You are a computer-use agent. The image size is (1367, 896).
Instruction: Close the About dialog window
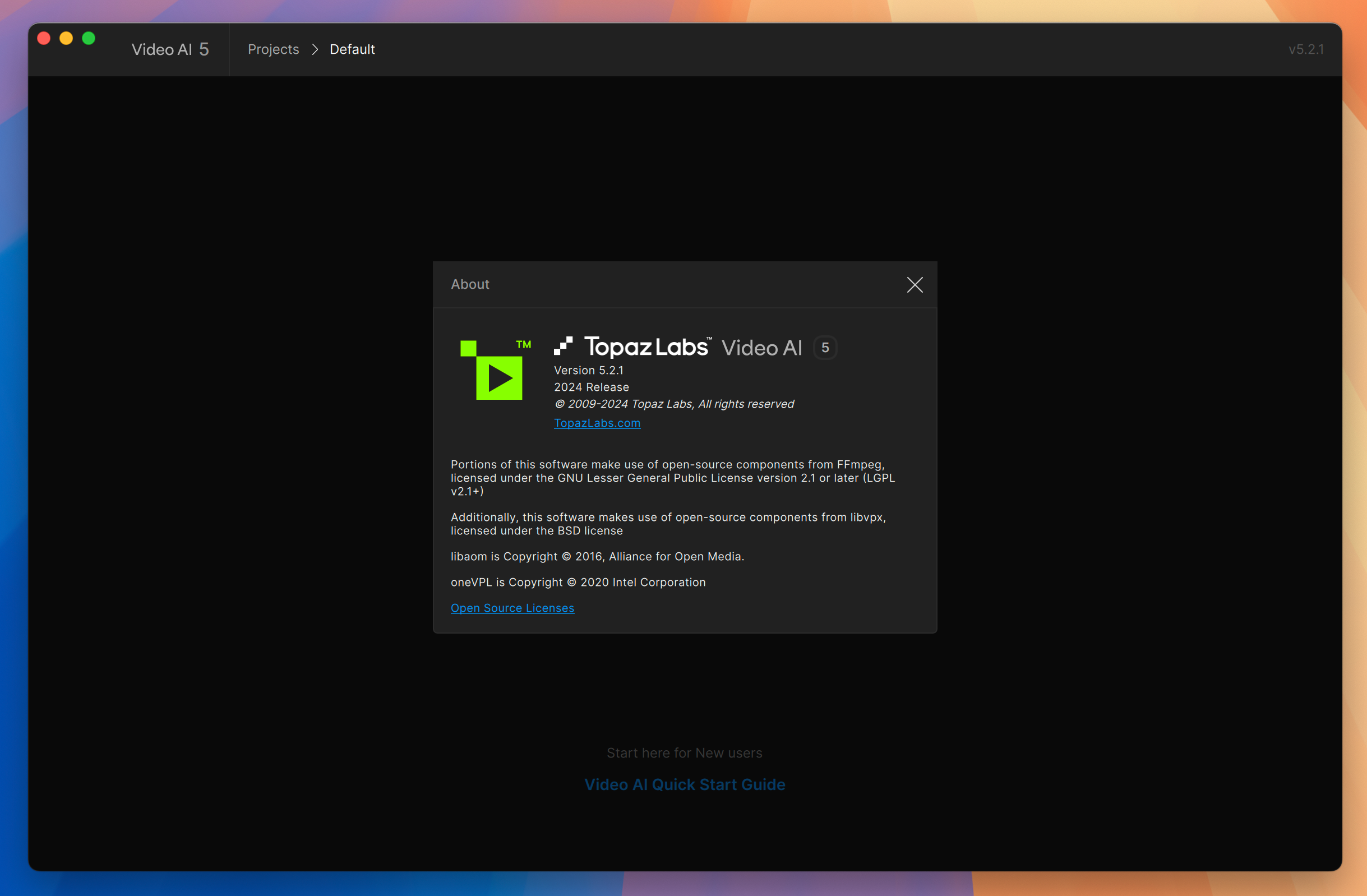click(x=913, y=283)
